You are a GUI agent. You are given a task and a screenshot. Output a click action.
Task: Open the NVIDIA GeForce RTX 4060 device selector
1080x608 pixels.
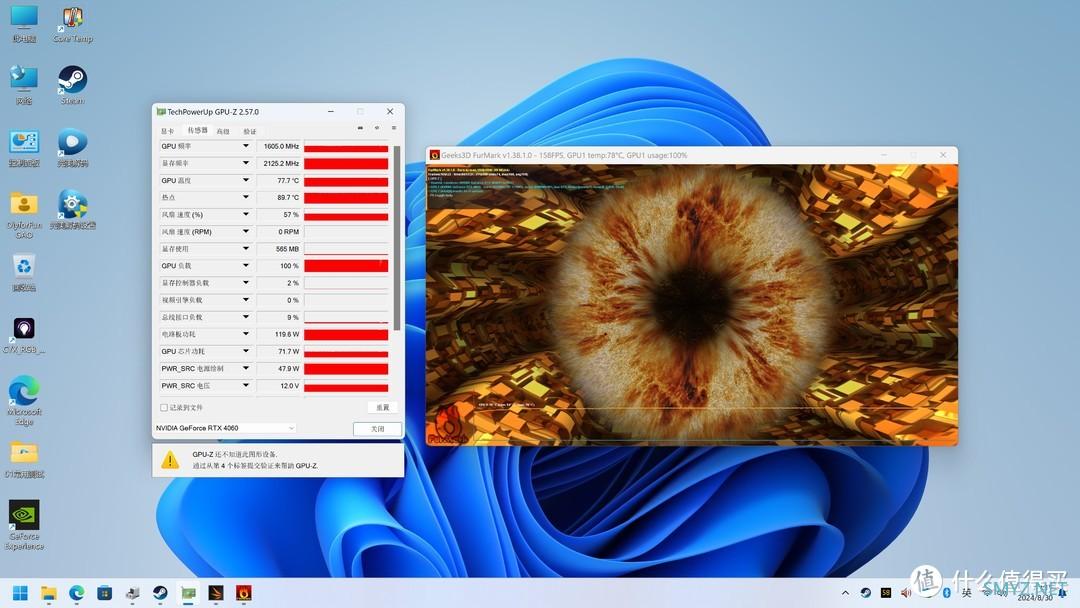coord(225,428)
